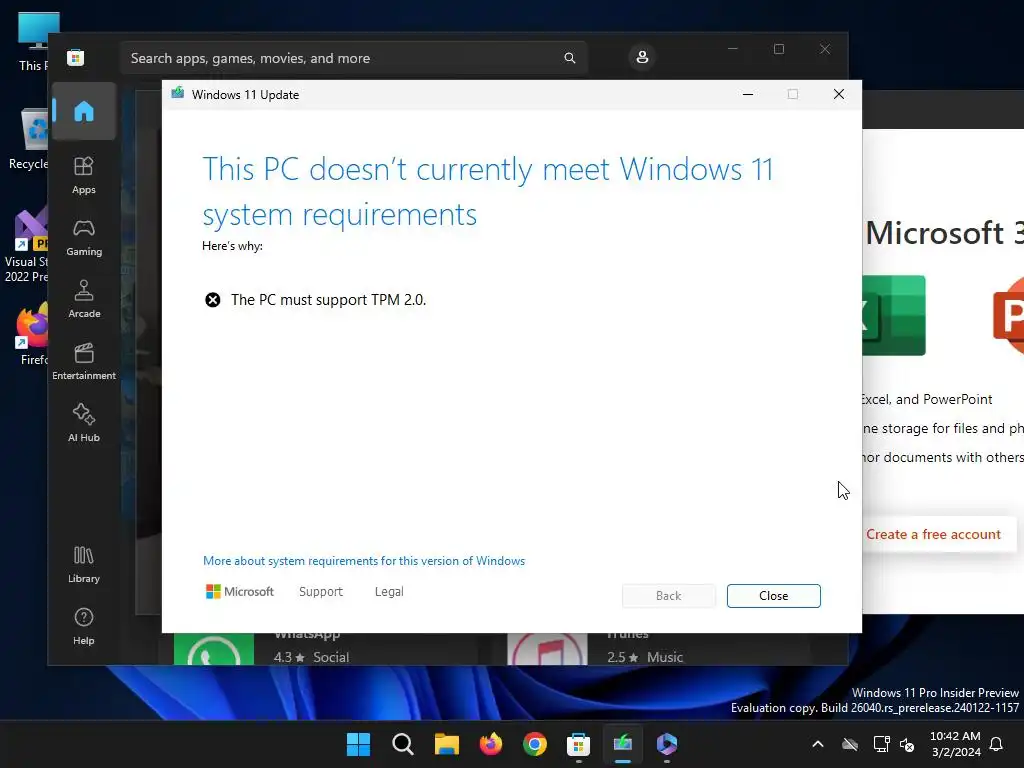Screen dimensions: 1024x768
Task: Open the Store account profile icon
Action: tap(642, 57)
